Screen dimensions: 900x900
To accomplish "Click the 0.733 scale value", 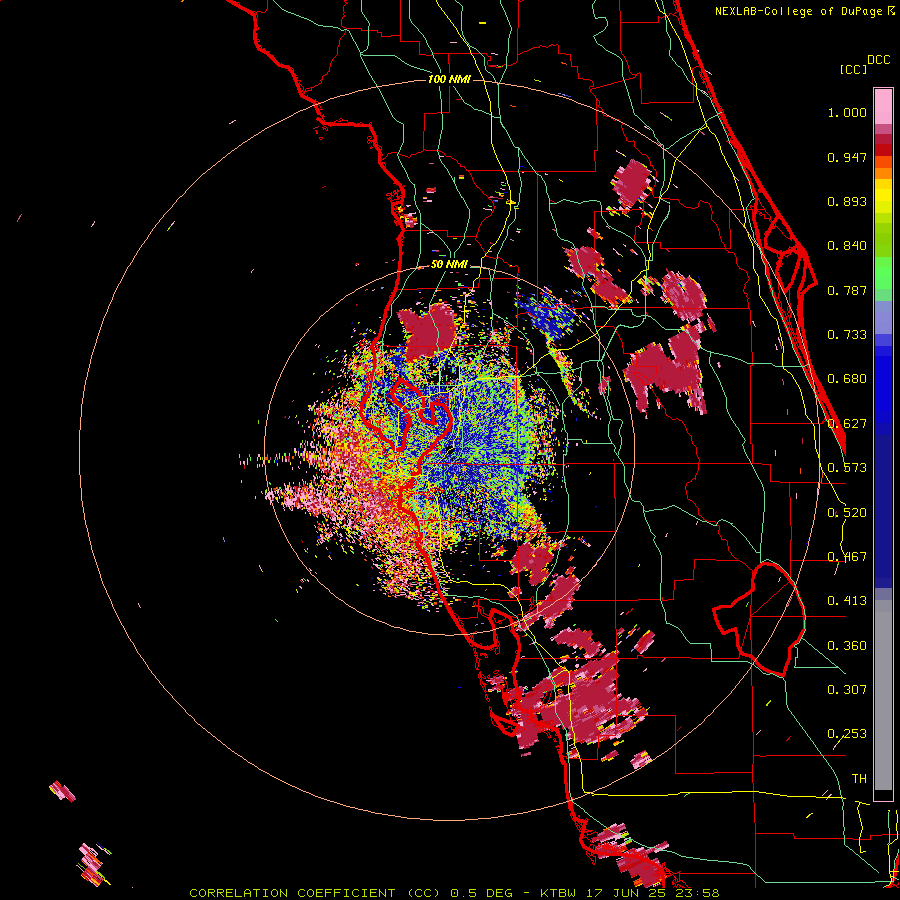I will coord(847,335).
